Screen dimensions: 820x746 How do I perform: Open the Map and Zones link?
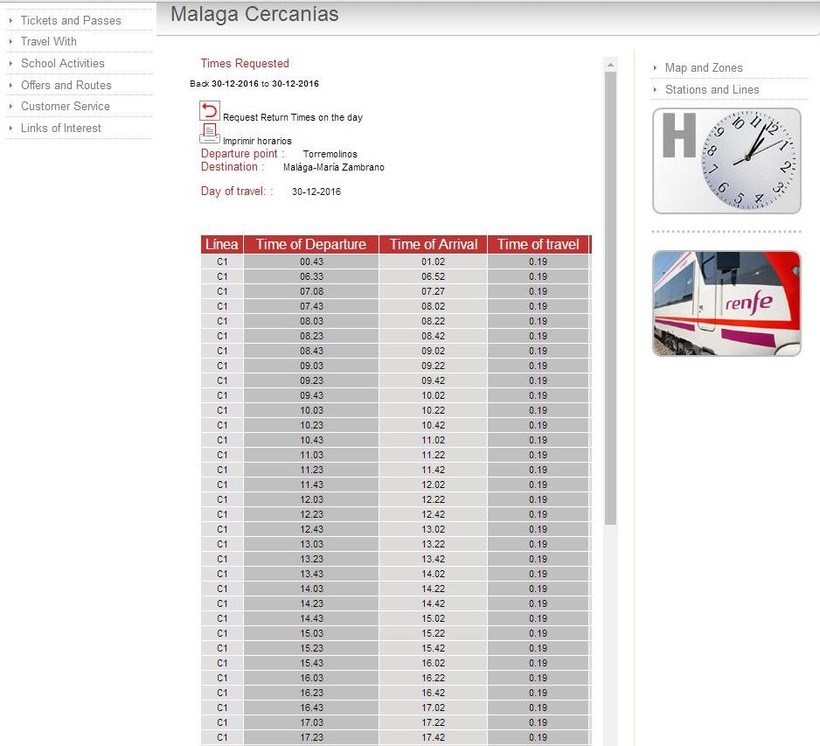(x=703, y=67)
